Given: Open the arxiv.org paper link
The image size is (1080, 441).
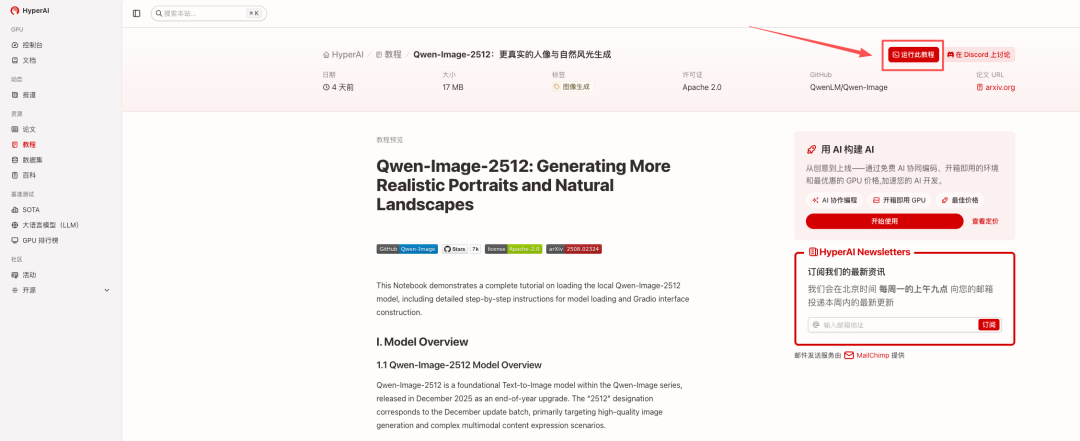Looking at the screenshot, I should tap(995, 87).
